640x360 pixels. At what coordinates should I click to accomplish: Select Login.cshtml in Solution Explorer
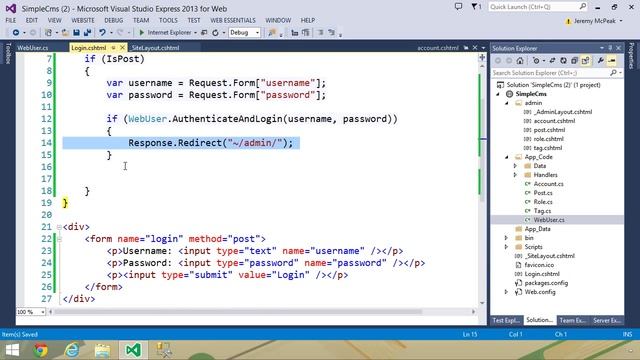tap(542, 274)
